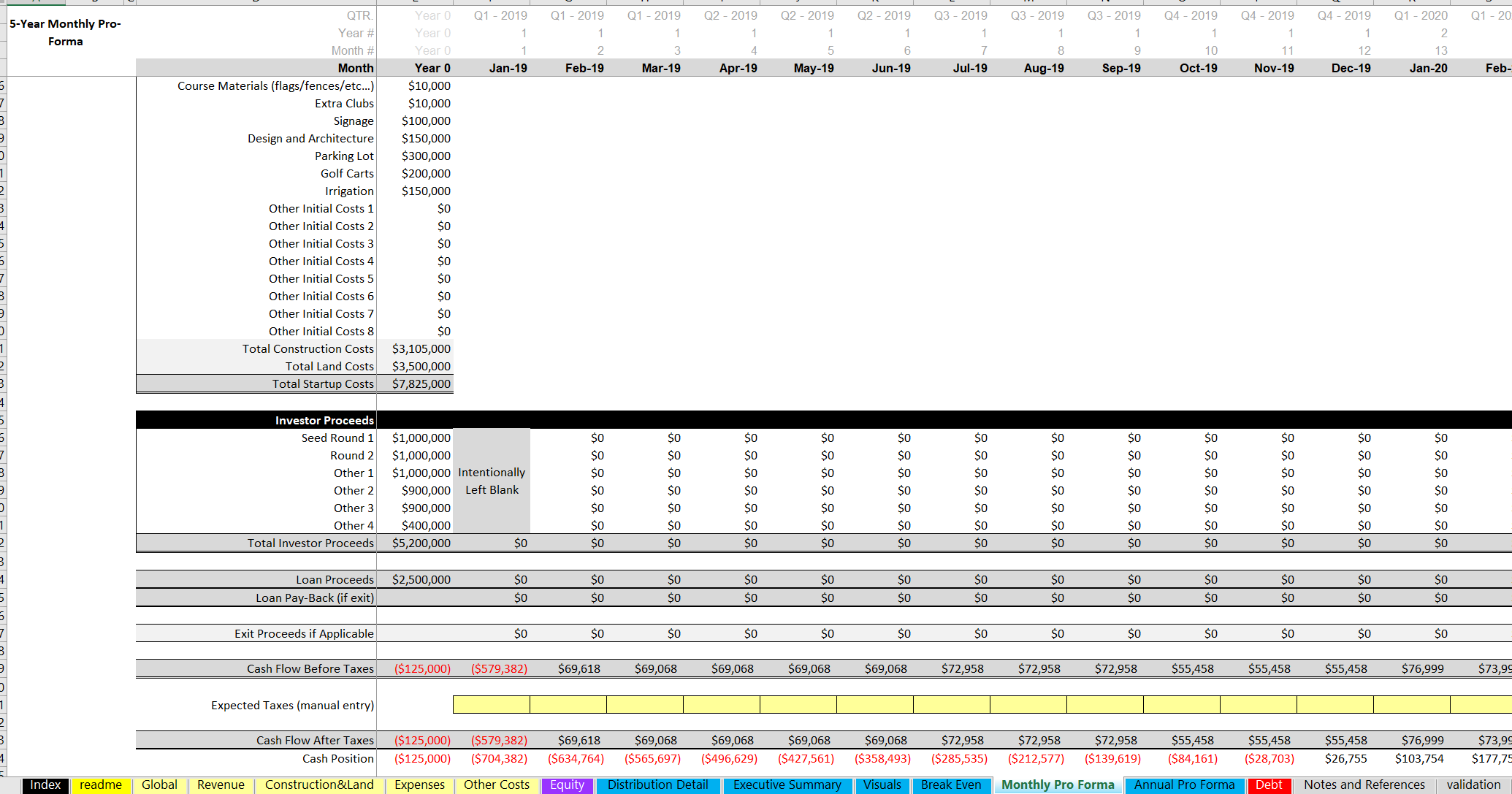Select the Expenses sheet tab
The height and width of the screenshot is (794, 1512).
click(419, 785)
